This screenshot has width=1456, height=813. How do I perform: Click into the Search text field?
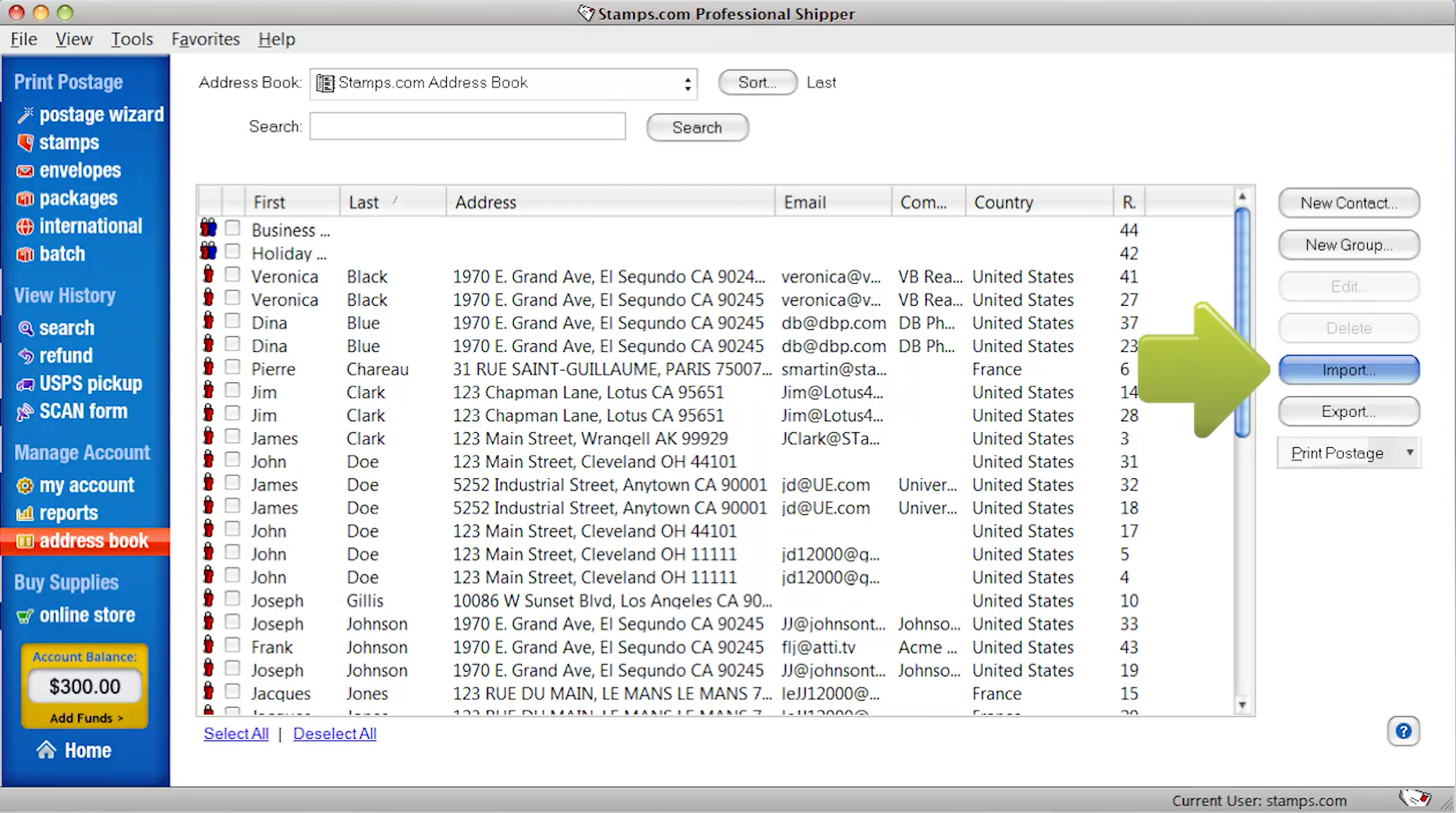[467, 126]
